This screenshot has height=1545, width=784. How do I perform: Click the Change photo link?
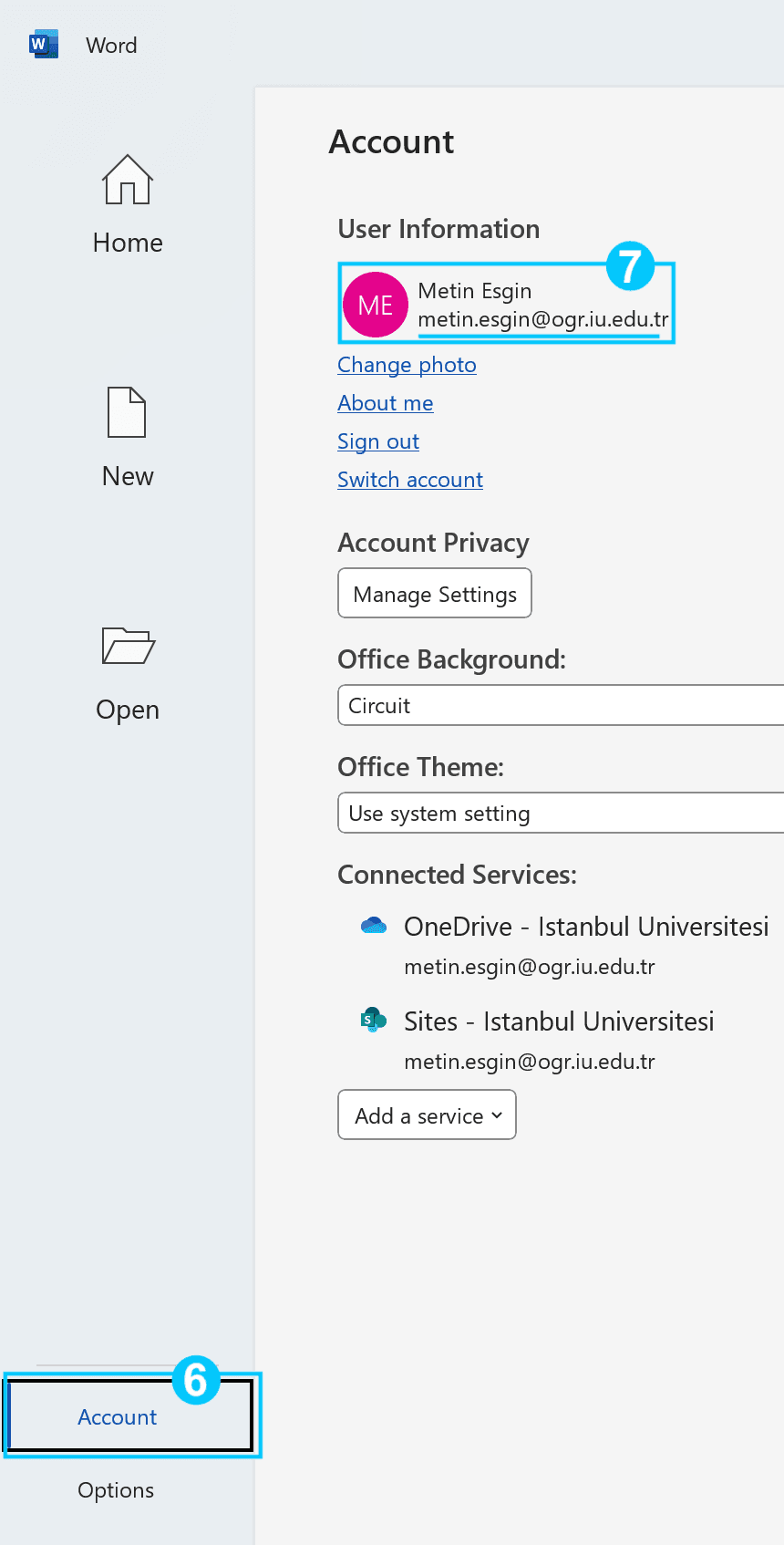(407, 365)
